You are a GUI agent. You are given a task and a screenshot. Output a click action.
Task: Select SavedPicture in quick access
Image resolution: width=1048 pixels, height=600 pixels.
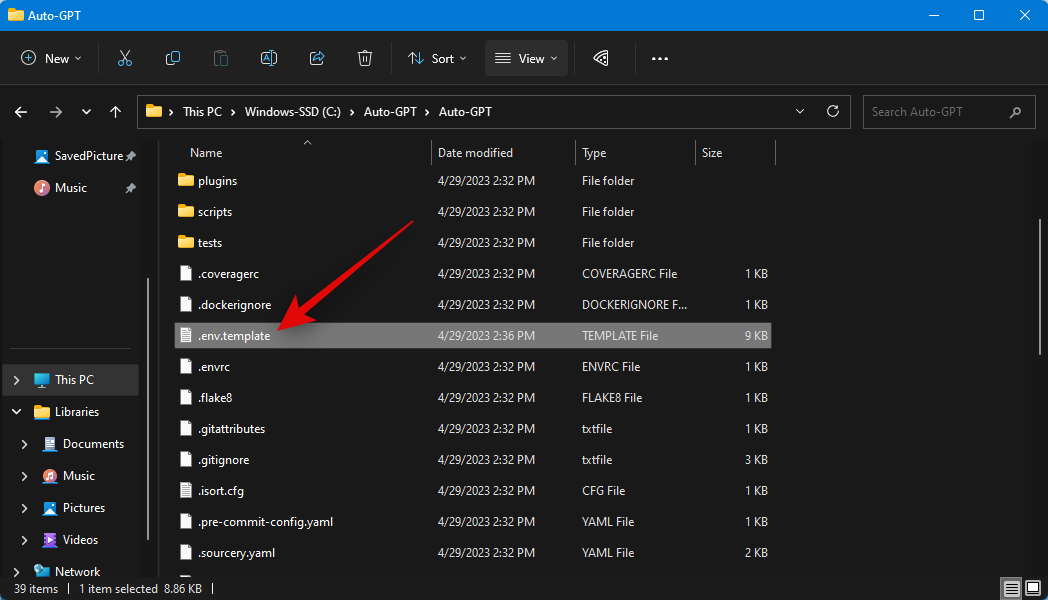84,156
